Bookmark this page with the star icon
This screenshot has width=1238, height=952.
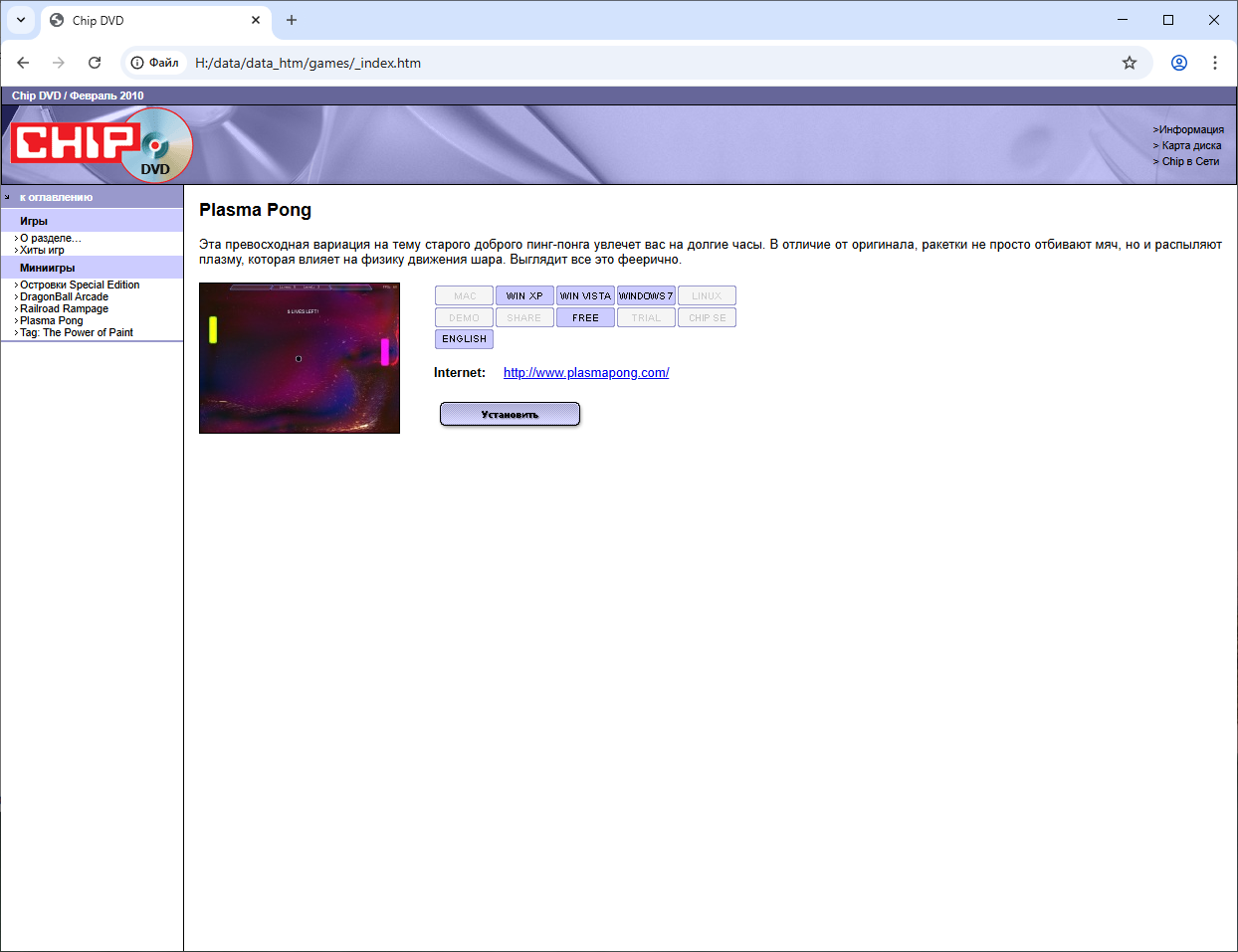(x=1130, y=63)
